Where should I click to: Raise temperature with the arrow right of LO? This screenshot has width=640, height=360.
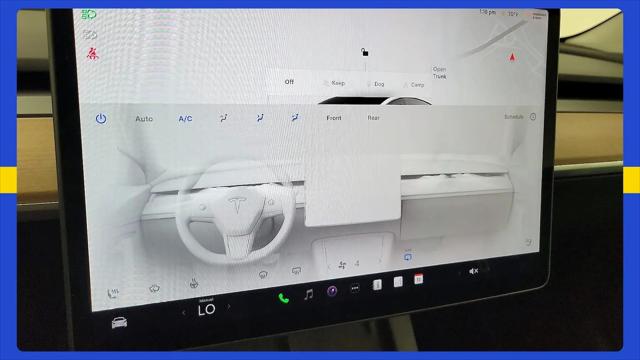pyautogui.click(x=229, y=306)
